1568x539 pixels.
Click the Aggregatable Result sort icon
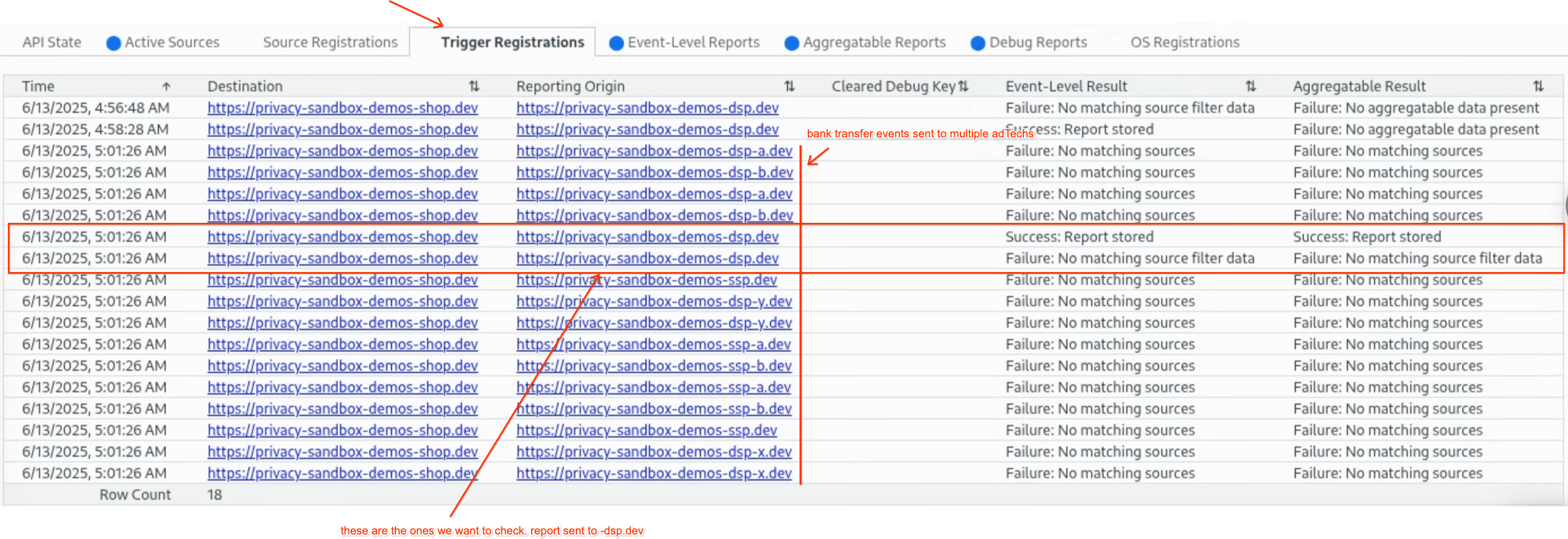click(x=1538, y=87)
